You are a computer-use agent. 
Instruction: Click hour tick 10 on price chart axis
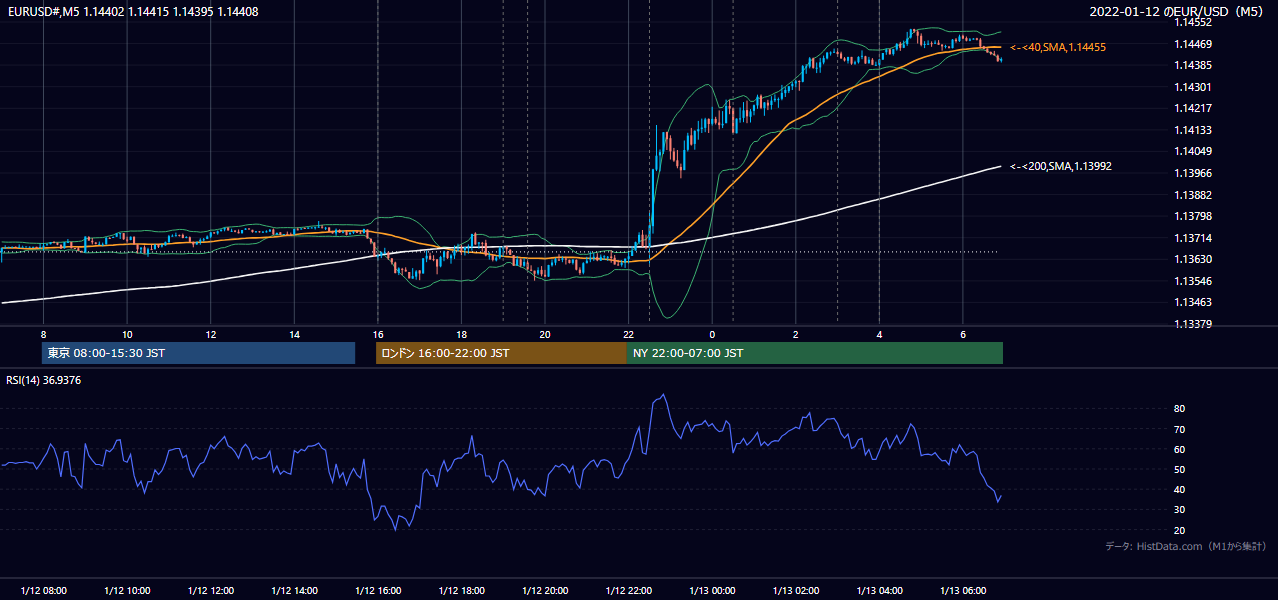[x=127, y=334]
